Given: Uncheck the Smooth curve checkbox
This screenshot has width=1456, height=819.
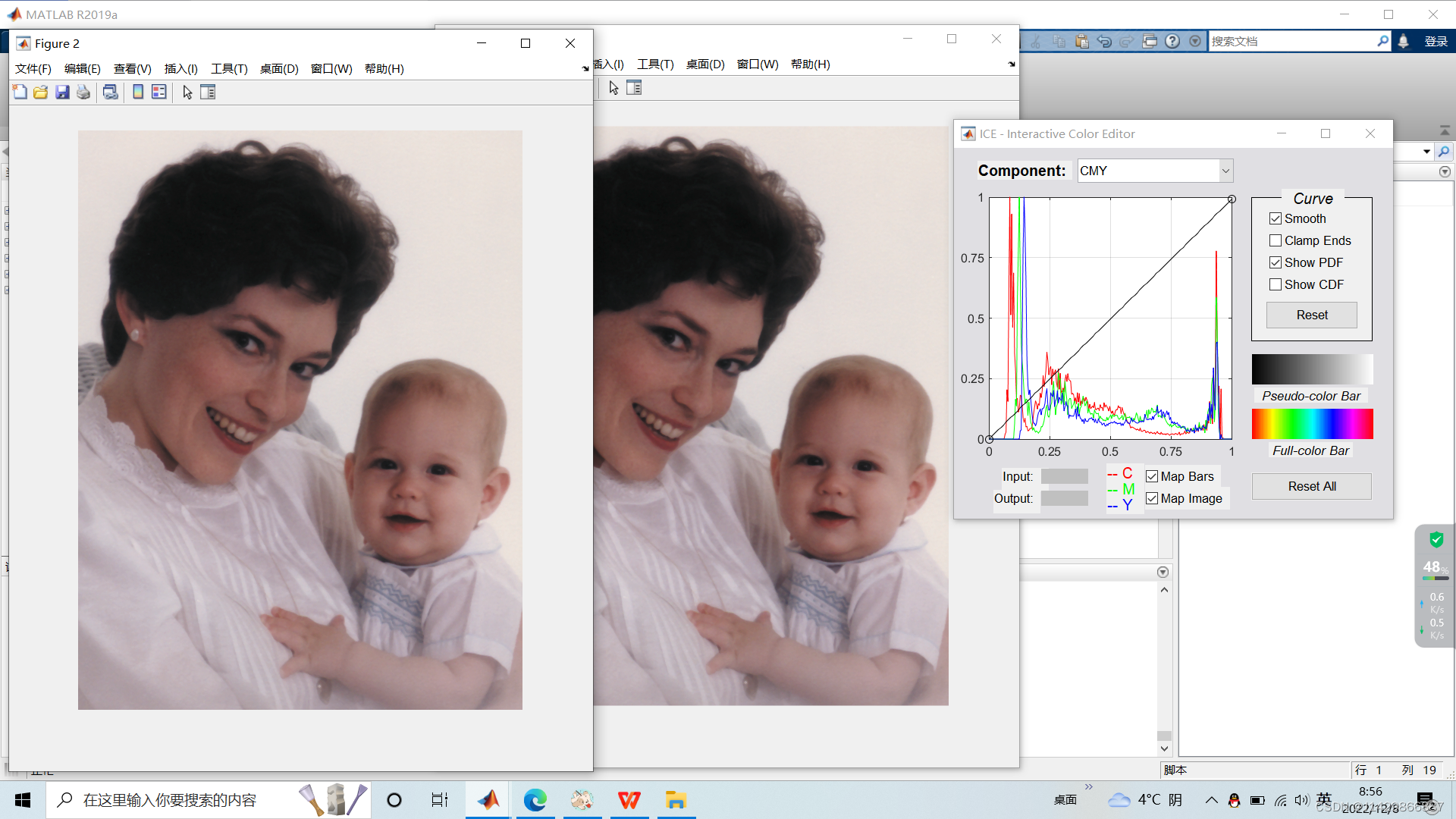Looking at the screenshot, I should tap(1276, 218).
